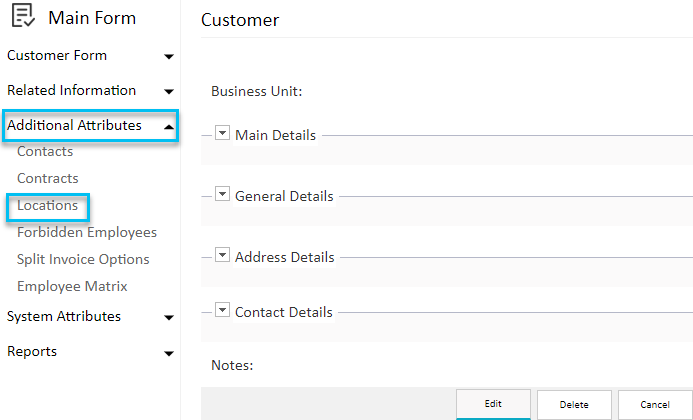Click the Address Details section title
This screenshot has width=693, height=420.
point(285,257)
